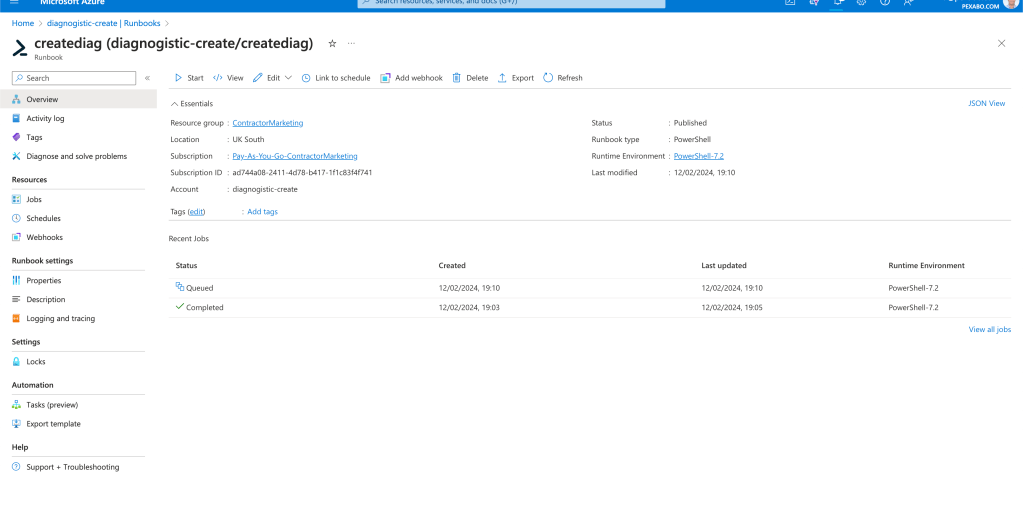Viewport: 1023px width, 509px height.
Task: Click the Created column header
Action: 452,266
